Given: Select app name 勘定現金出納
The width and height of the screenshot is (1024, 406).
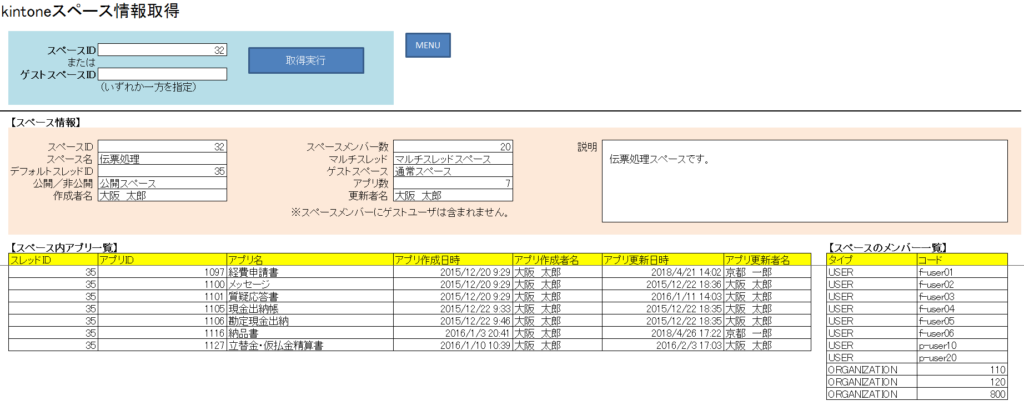Looking at the screenshot, I should 310,320.
